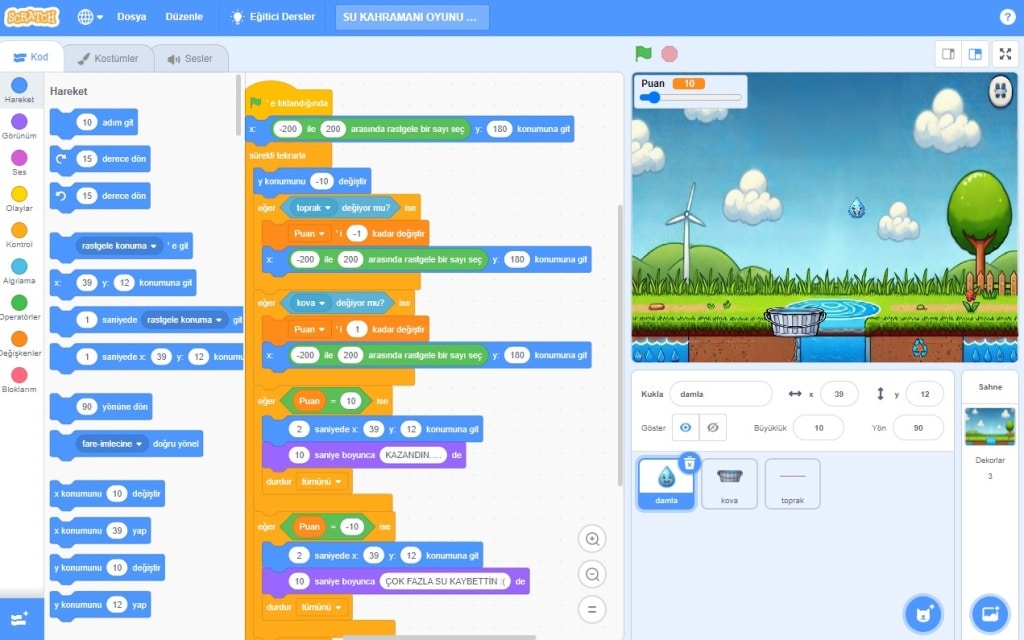Open the help question mark icon
Image resolution: width=1024 pixels, height=640 pixels.
(x=1007, y=17)
